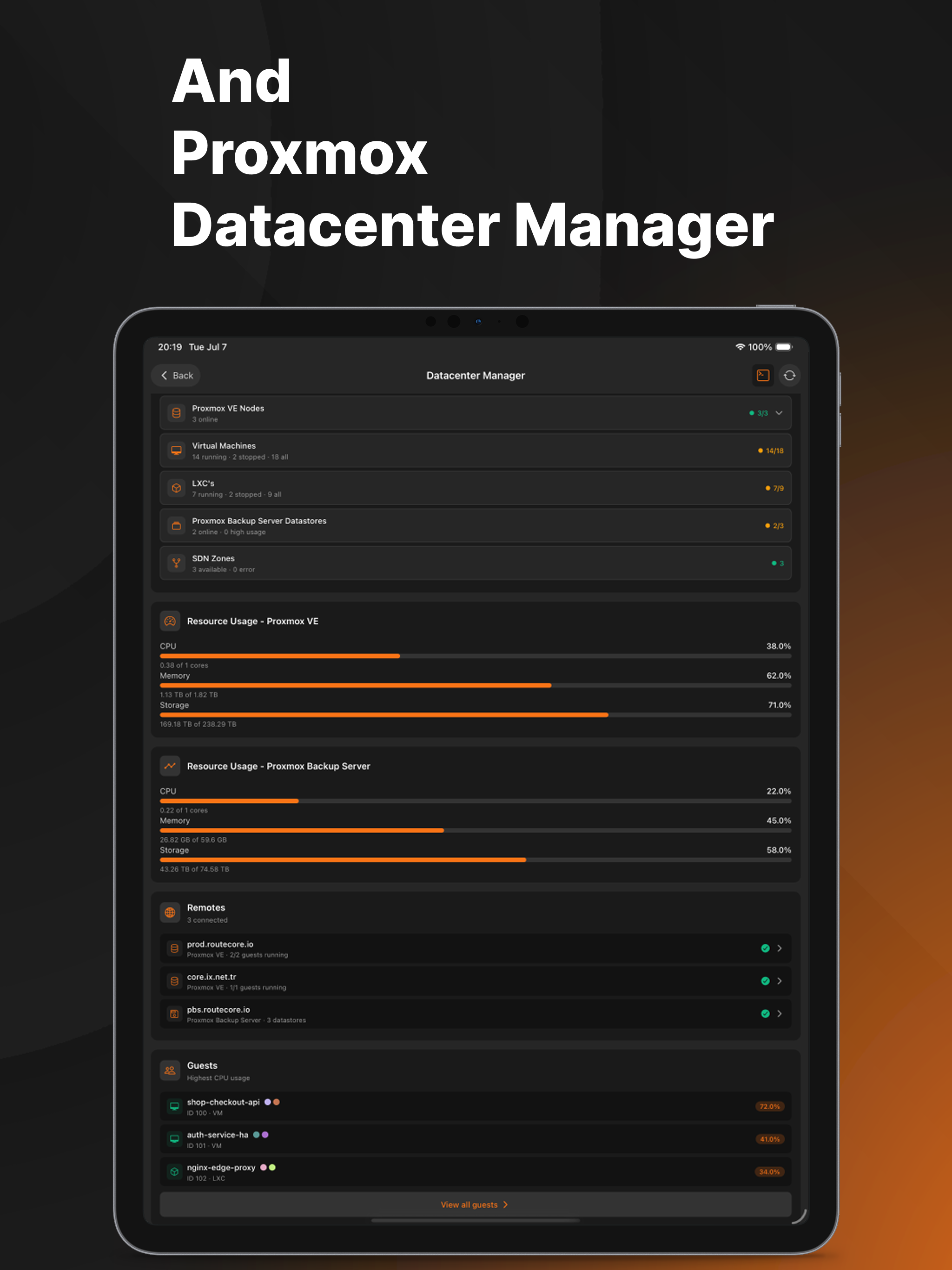
Task: Click the nginx-edge-proxy tag dots
Action: (x=268, y=1167)
